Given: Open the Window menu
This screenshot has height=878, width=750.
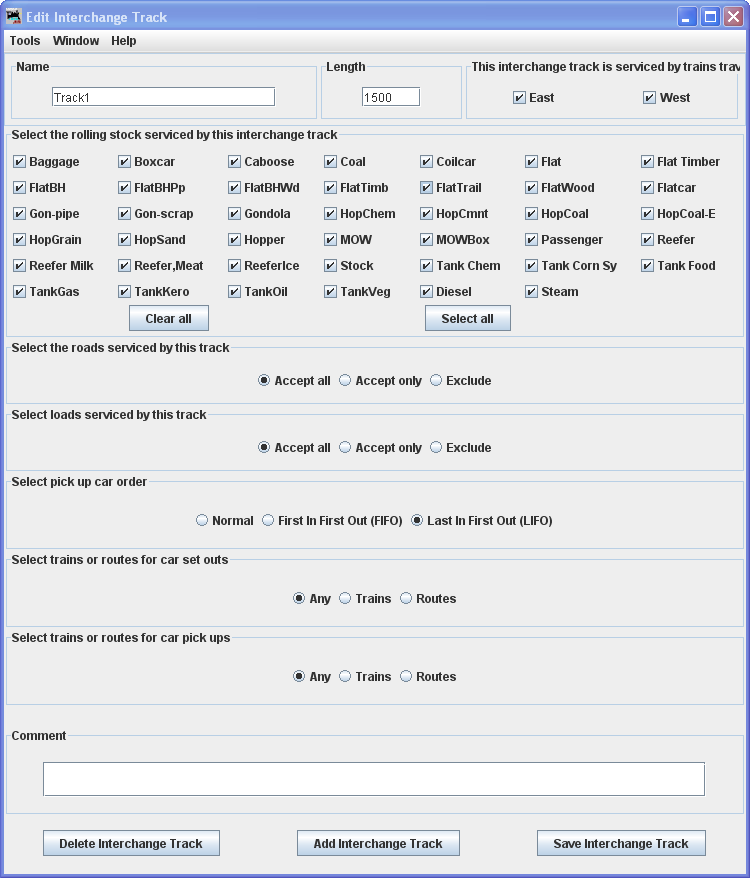Looking at the screenshot, I should 76,41.
